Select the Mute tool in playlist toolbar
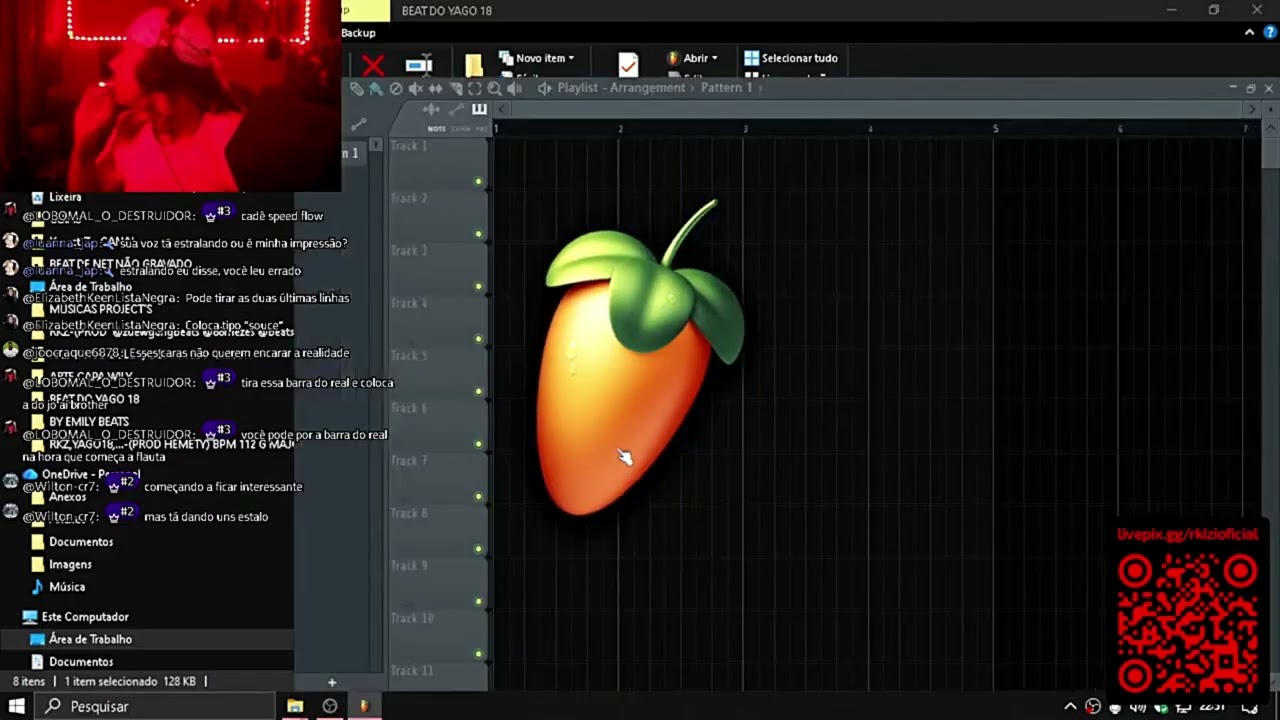The width and height of the screenshot is (1280, 720). tap(416, 88)
